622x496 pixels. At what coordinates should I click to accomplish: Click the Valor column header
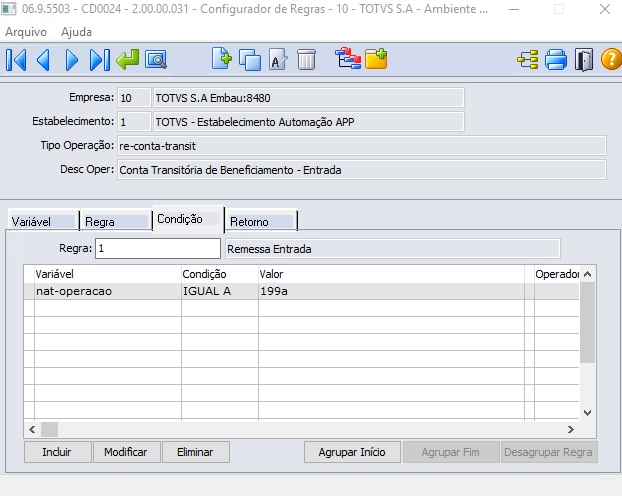coord(391,274)
